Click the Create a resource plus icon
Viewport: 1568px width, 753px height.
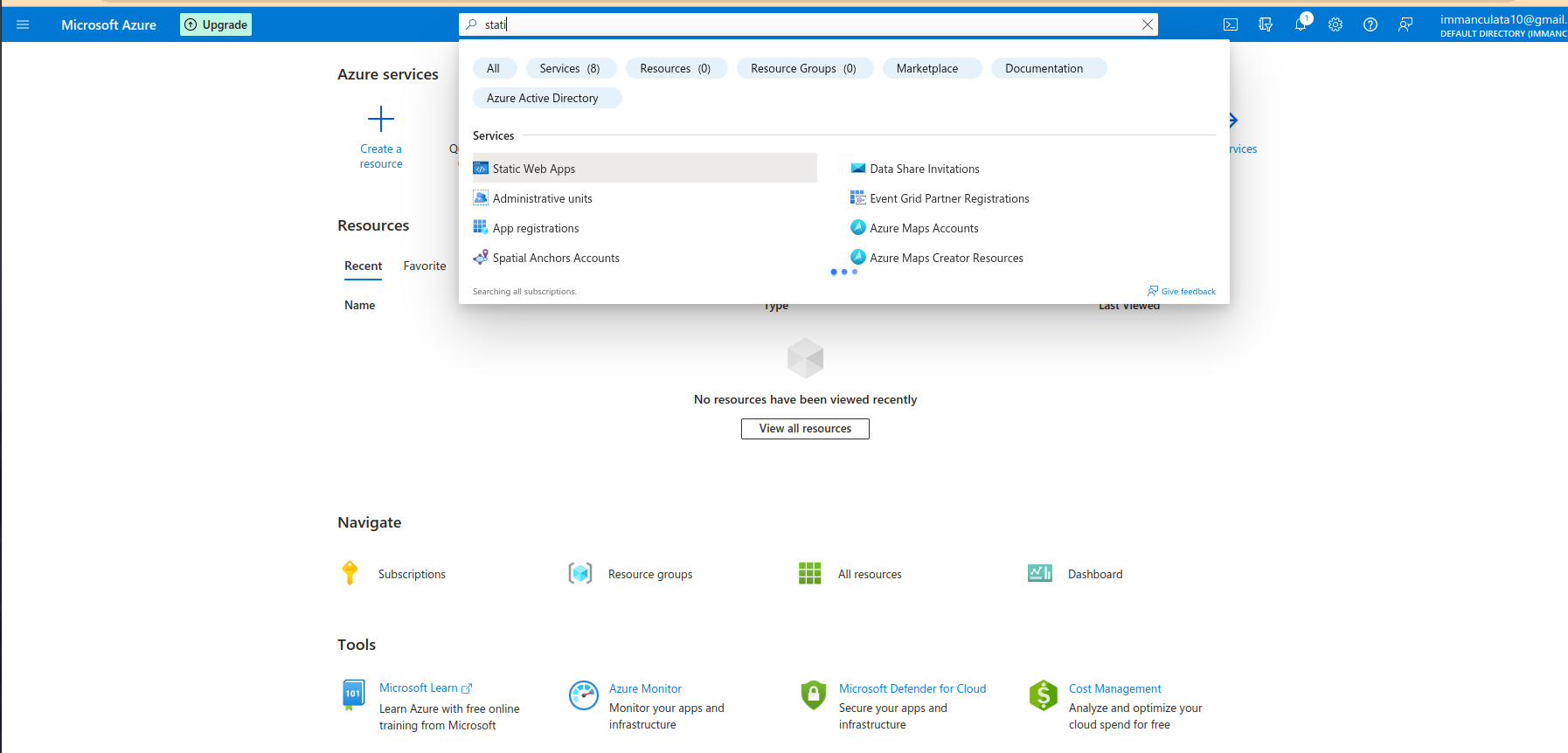[381, 118]
